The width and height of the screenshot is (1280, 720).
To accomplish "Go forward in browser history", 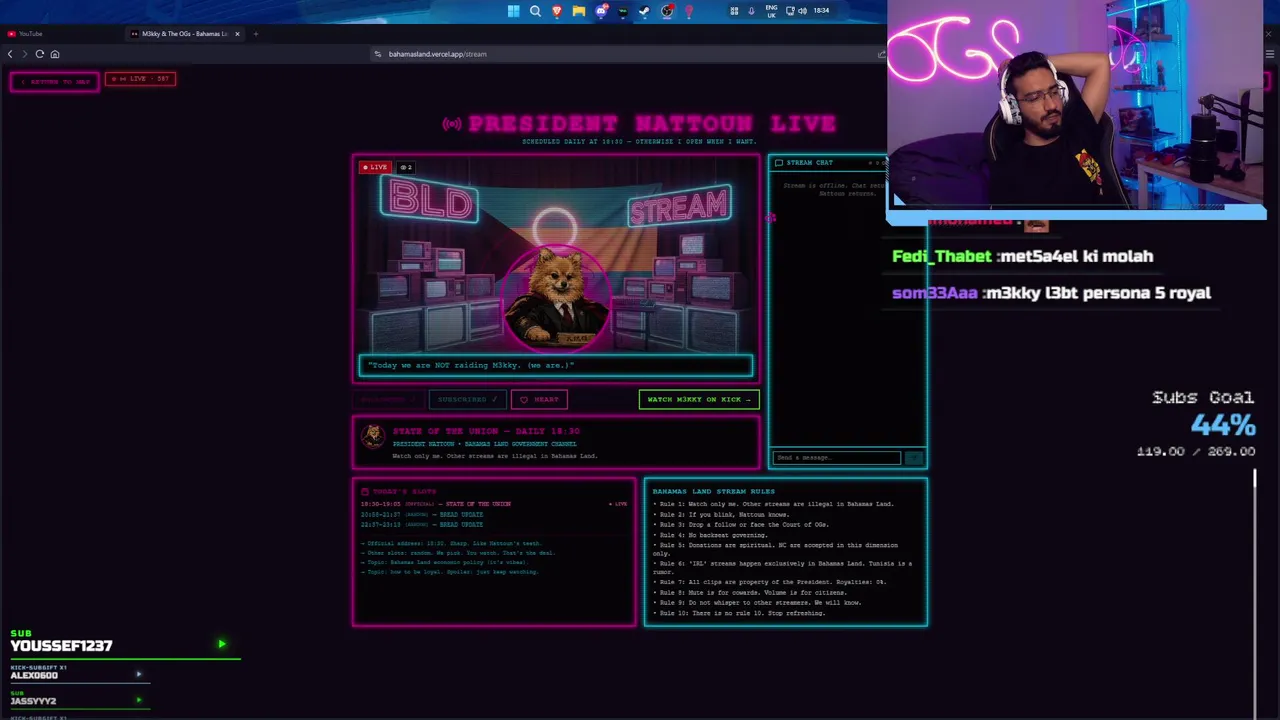I will pos(24,54).
